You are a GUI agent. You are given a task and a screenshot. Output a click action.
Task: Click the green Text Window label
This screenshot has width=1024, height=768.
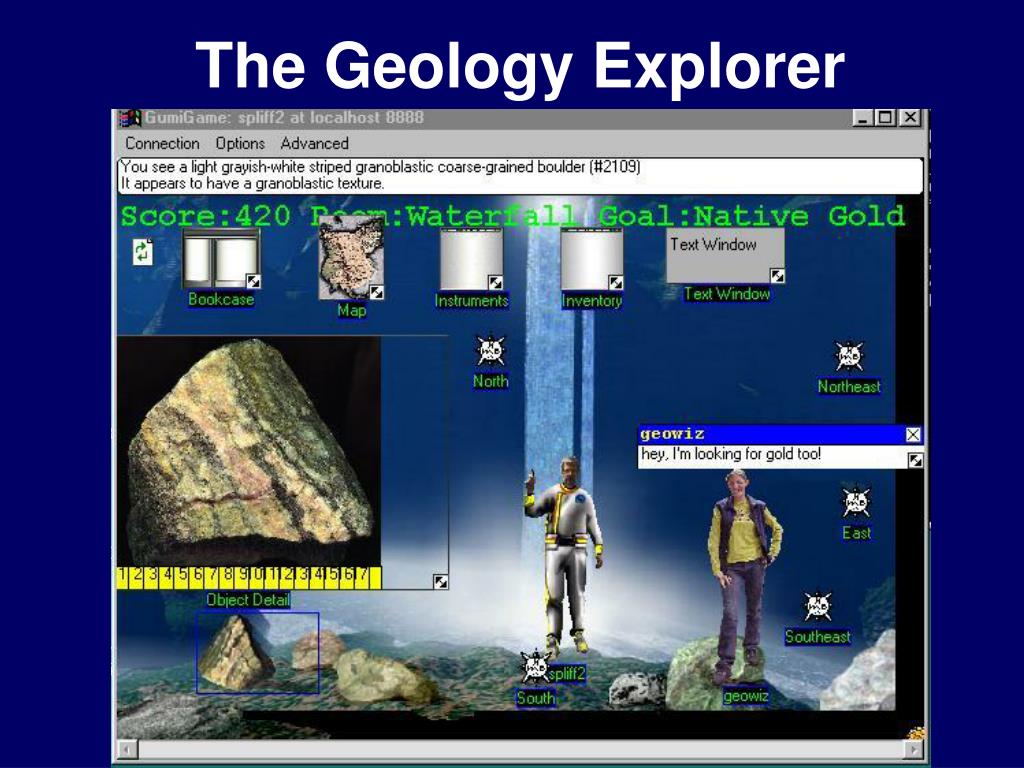click(727, 294)
